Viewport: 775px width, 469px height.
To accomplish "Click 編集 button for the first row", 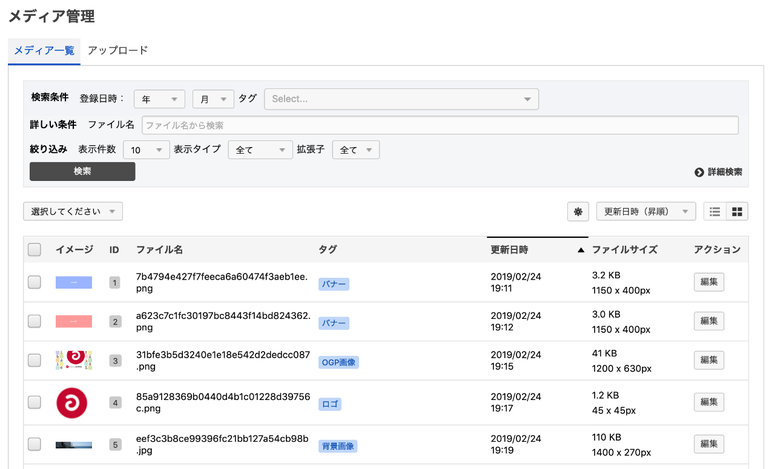I will [x=709, y=283].
